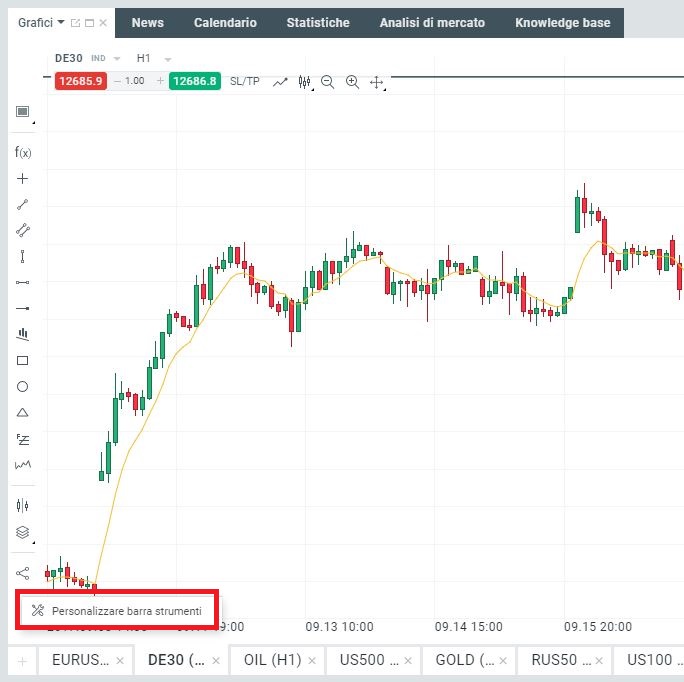This screenshot has height=682, width=684.
Task: Zoom in the chart
Action: click(x=352, y=82)
